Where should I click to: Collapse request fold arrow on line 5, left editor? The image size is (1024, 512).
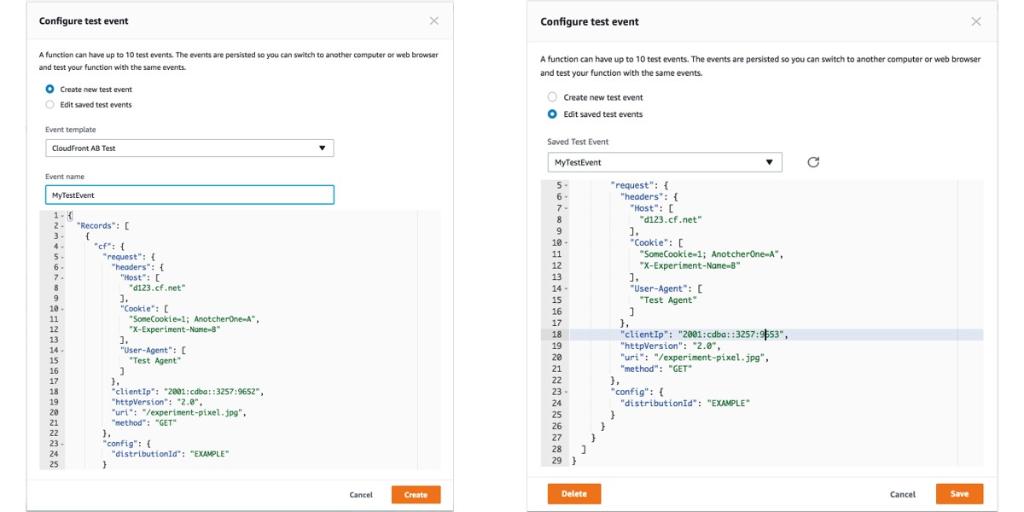(61, 257)
